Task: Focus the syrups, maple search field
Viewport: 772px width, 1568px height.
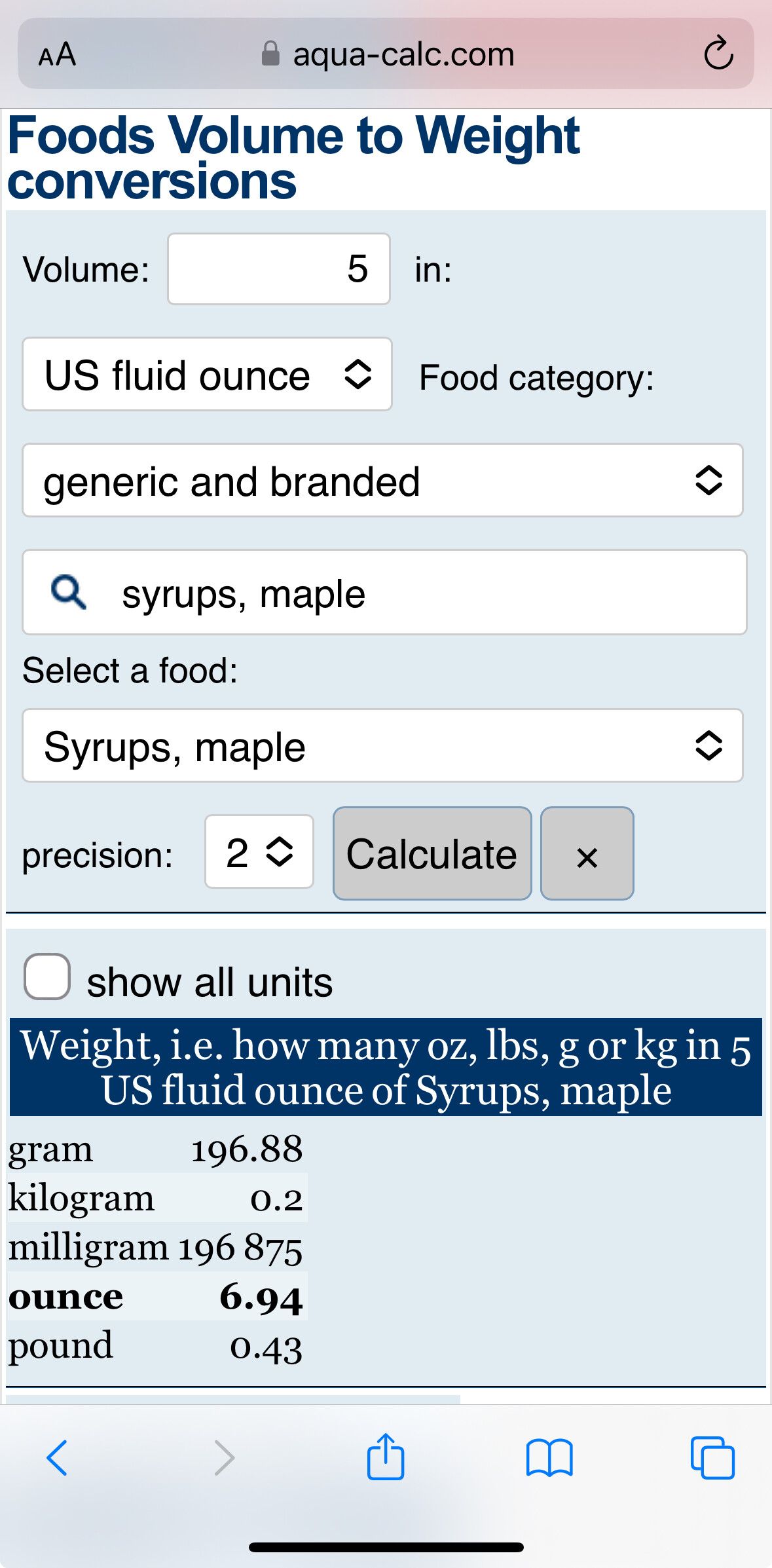Action: pos(419,593)
